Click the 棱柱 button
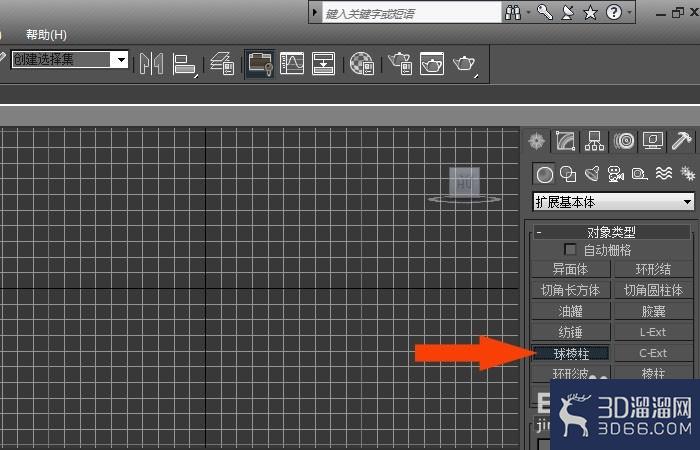Image resolution: width=700 pixels, height=450 pixels. pos(653,373)
